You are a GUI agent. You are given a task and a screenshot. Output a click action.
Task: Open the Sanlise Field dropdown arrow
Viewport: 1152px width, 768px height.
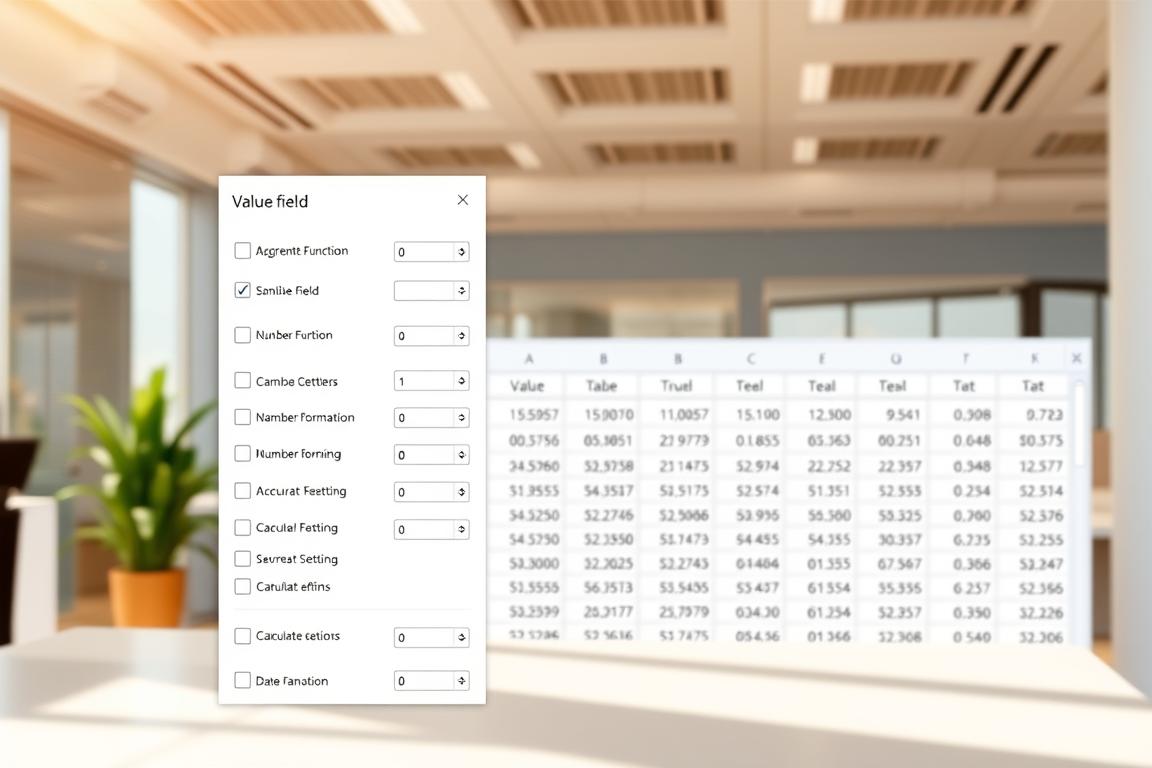[x=461, y=291]
